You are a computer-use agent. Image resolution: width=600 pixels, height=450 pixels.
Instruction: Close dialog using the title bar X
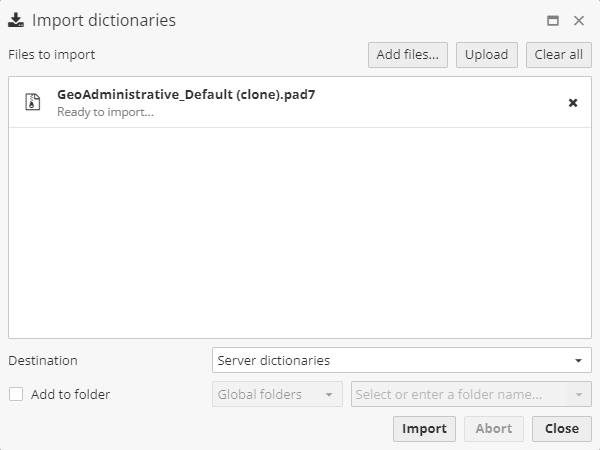click(579, 20)
